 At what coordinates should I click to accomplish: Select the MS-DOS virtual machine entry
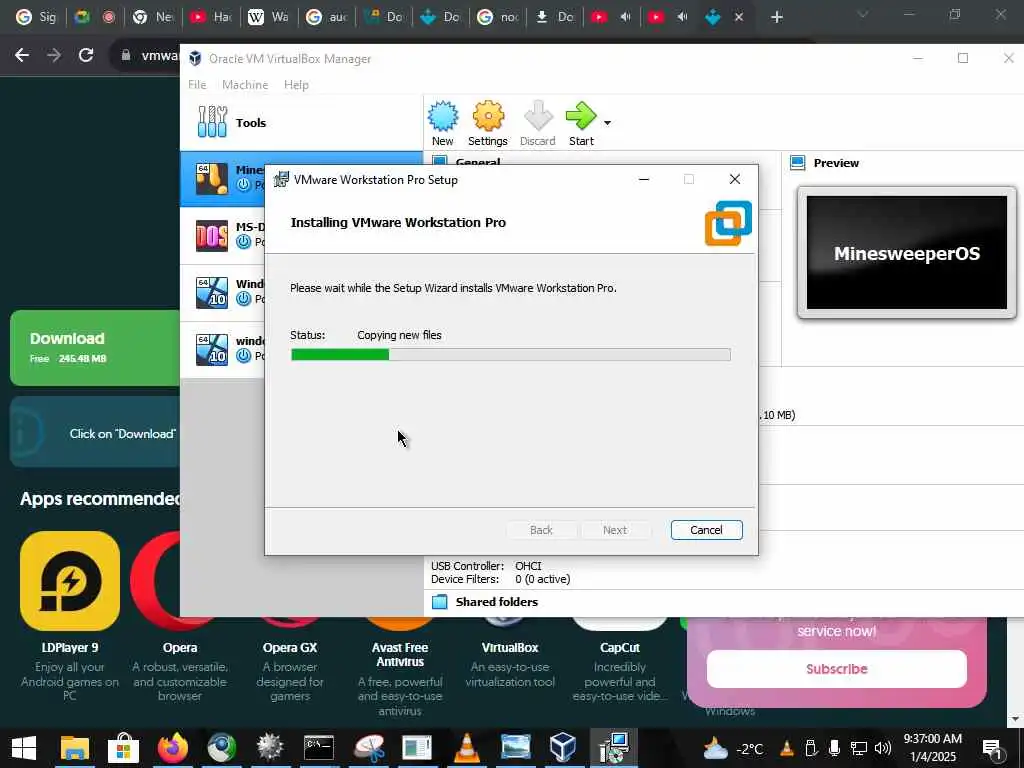point(223,236)
